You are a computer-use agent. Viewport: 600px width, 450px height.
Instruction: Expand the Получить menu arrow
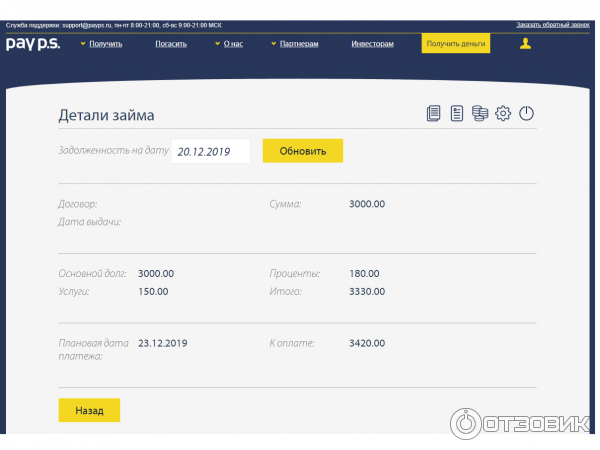tap(82, 44)
